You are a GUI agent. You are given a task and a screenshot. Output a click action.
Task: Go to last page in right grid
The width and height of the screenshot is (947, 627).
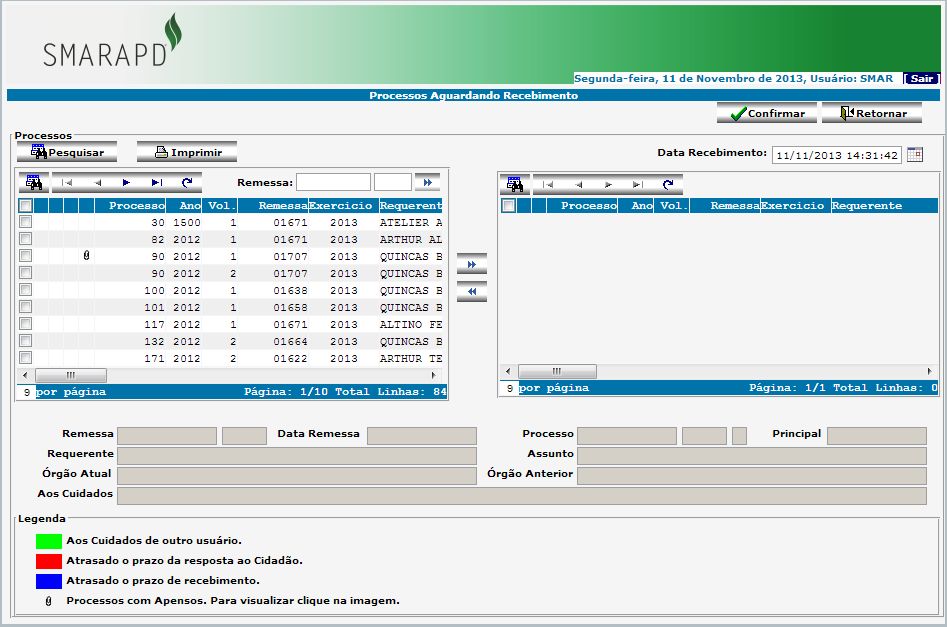click(x=638, y=184)
